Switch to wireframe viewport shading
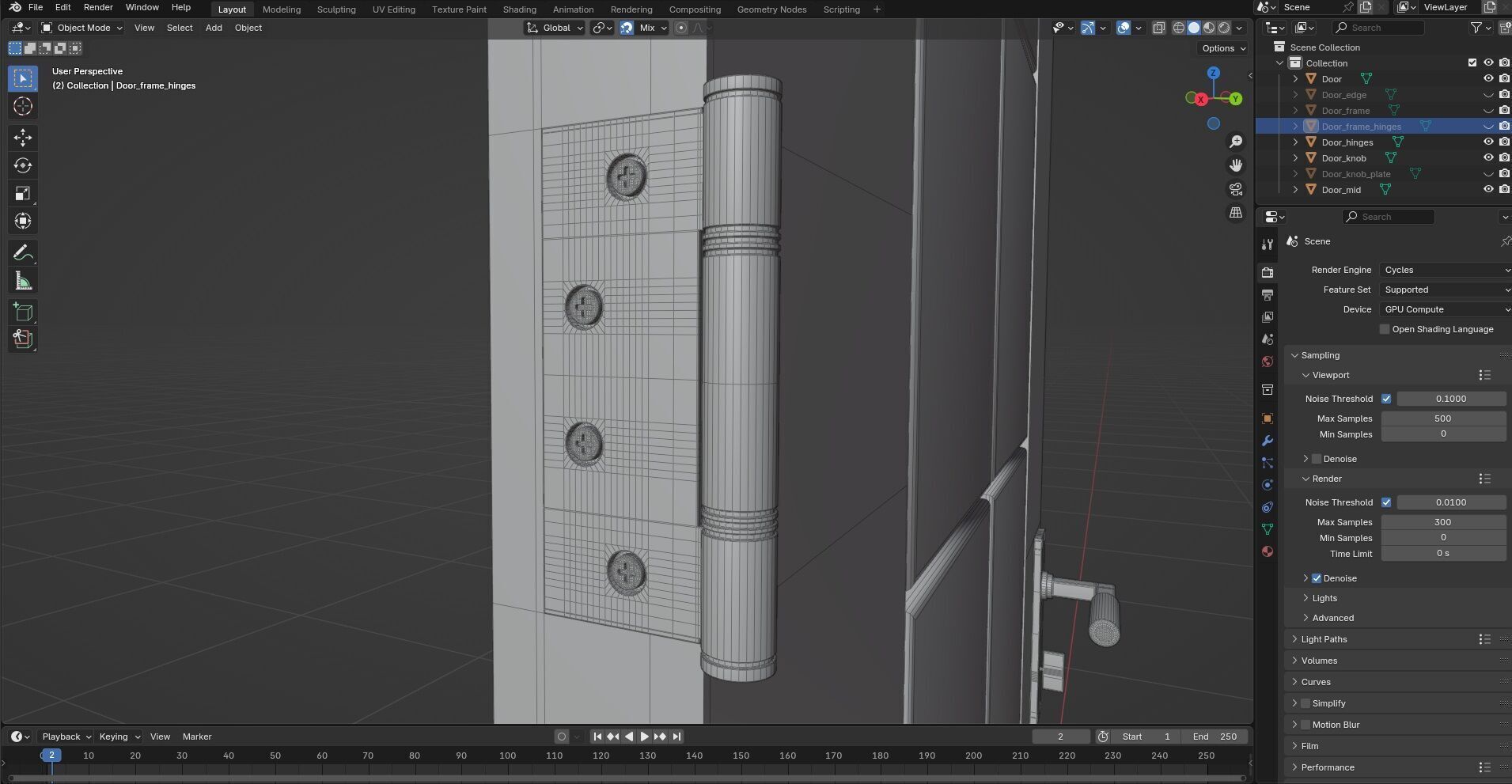 pyautogui.click(x=1179, y=28)
